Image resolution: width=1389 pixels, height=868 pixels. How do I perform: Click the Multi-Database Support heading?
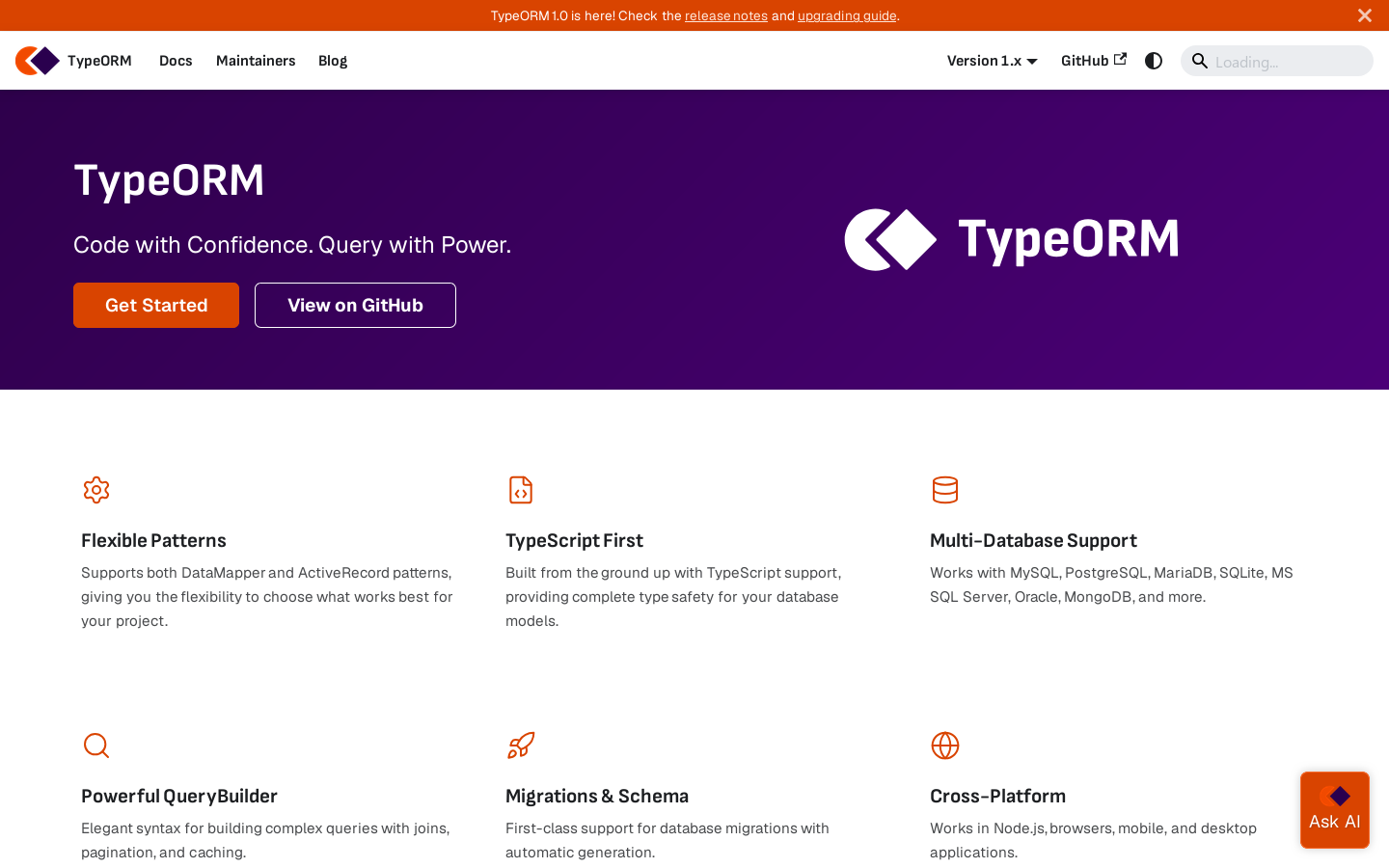point(1033,541)
